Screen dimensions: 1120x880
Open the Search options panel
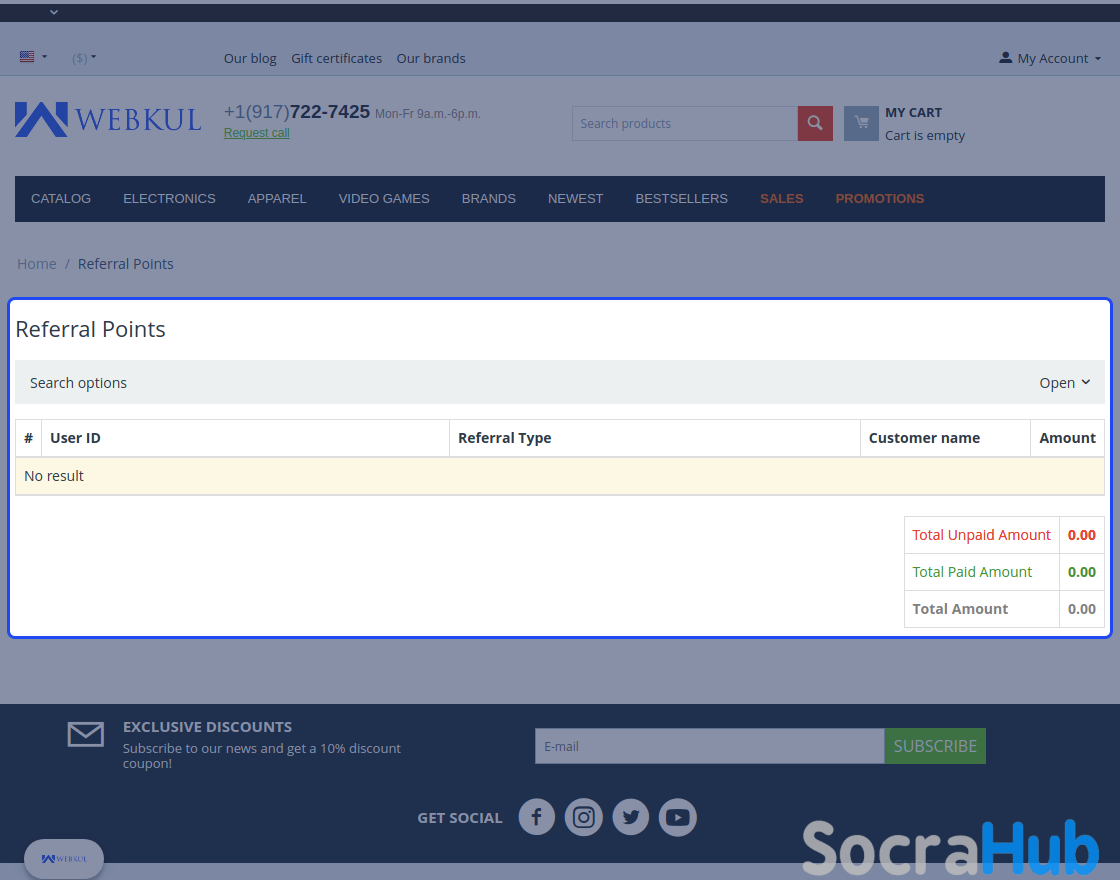tap(560, 383)
